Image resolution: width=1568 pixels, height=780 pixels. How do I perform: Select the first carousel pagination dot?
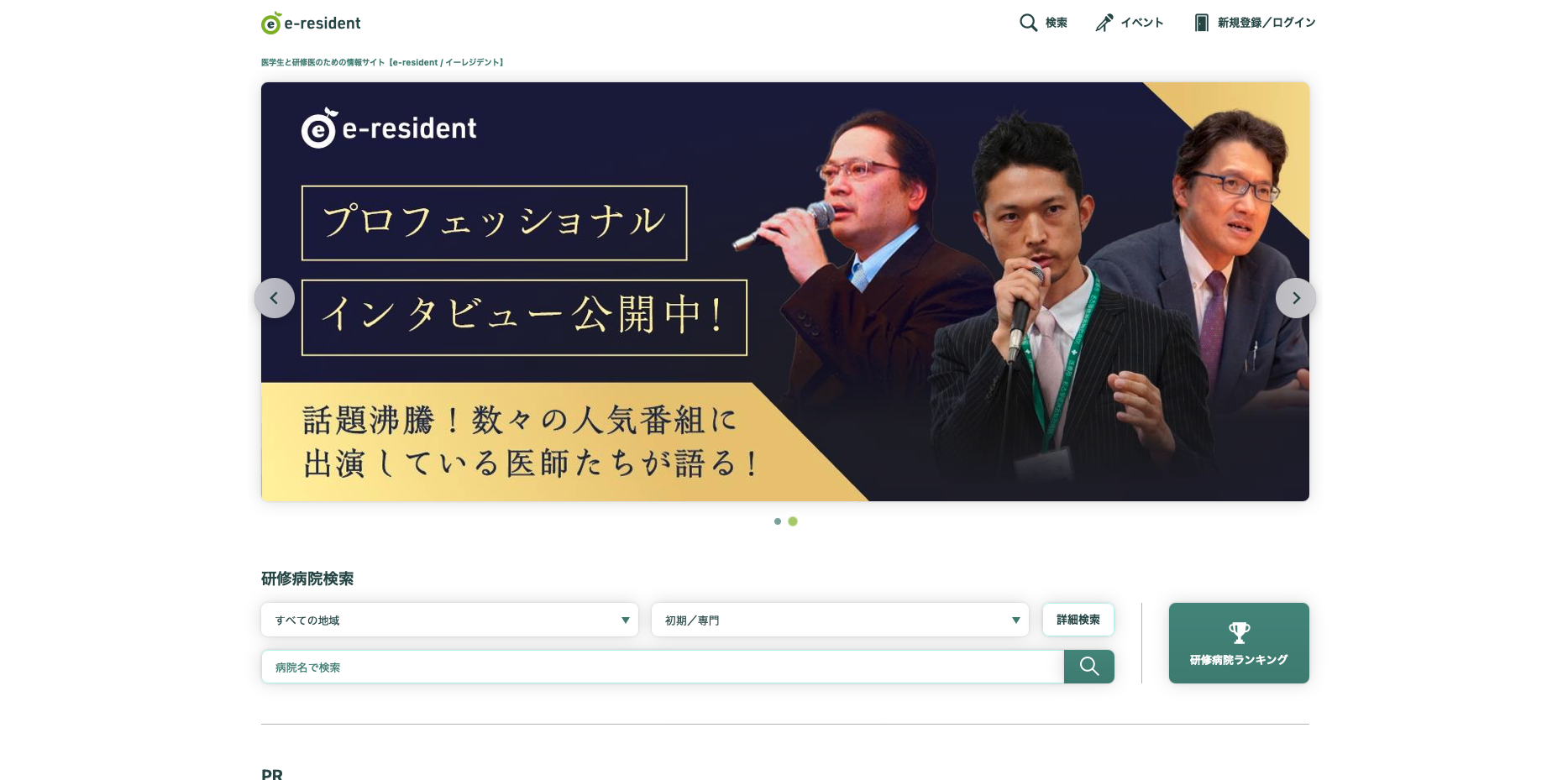pyautogui.click(x=778, y=521)
